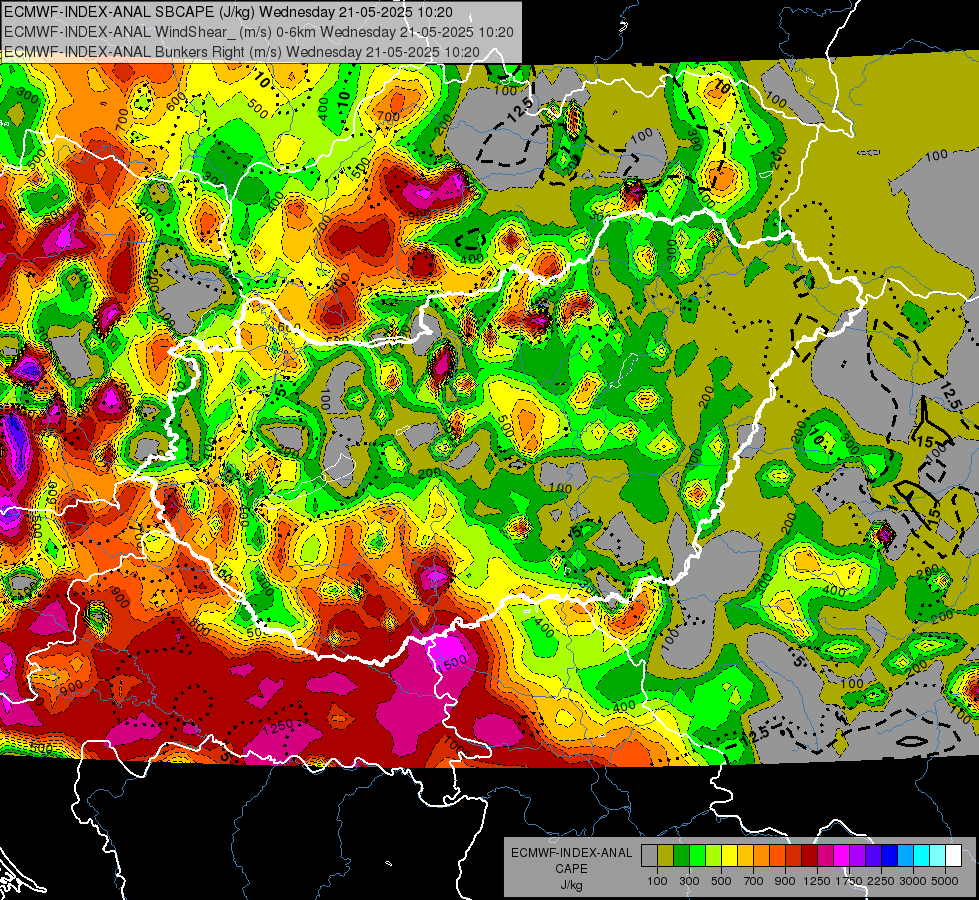Viewport: 979px width, 900px height.
Task: Click the J/kg unit label in legend
Action: [571, 885]
